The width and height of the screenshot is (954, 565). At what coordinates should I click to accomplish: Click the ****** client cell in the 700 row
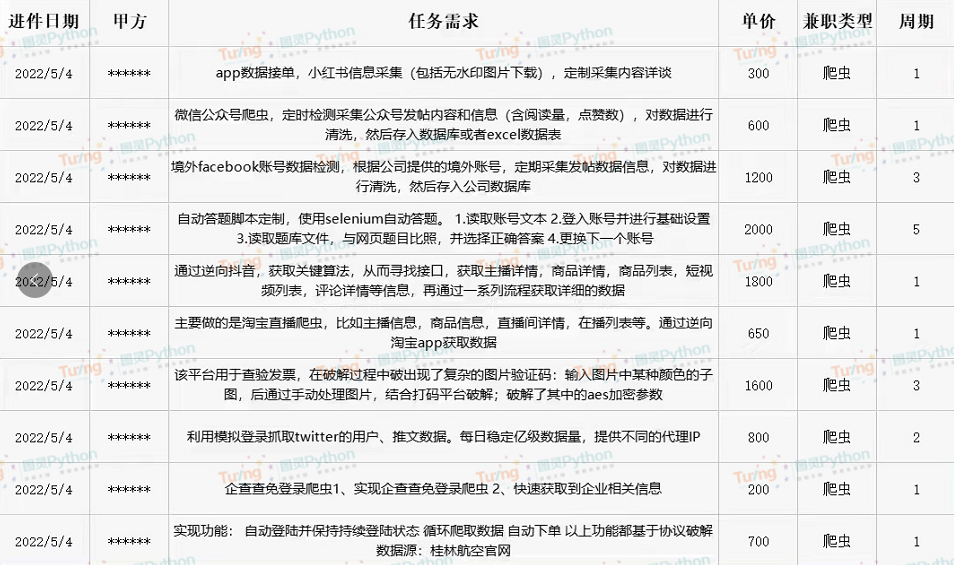point(129,541)
